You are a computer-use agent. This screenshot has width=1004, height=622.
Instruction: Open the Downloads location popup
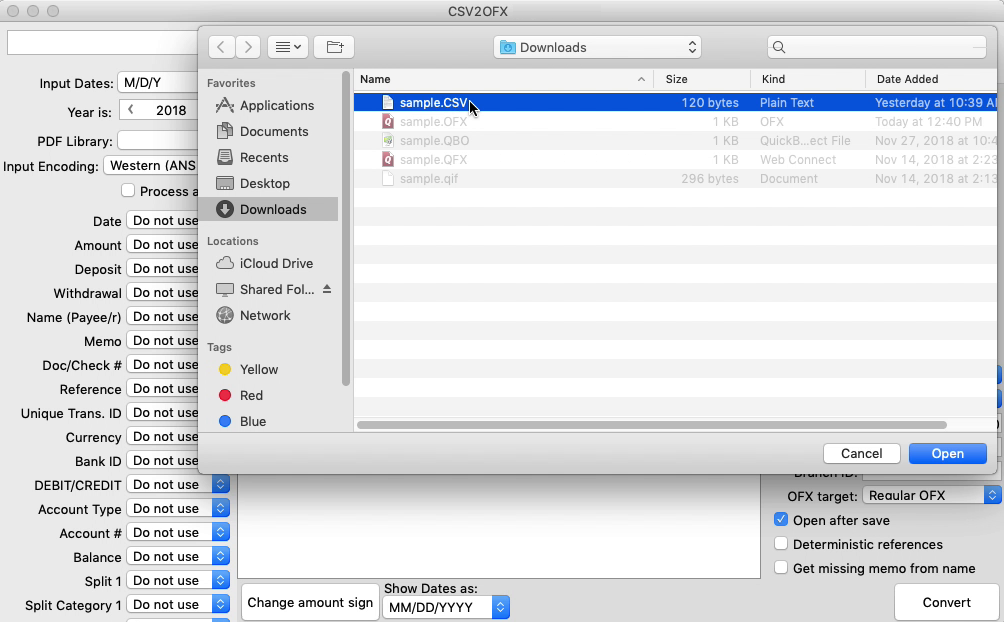click(597, 47)
